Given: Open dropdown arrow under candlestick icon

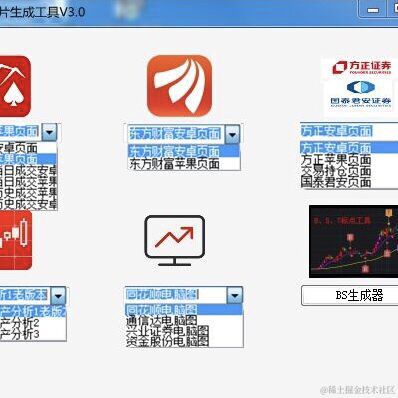Looking at the screenshot, I should coord(58,295).
